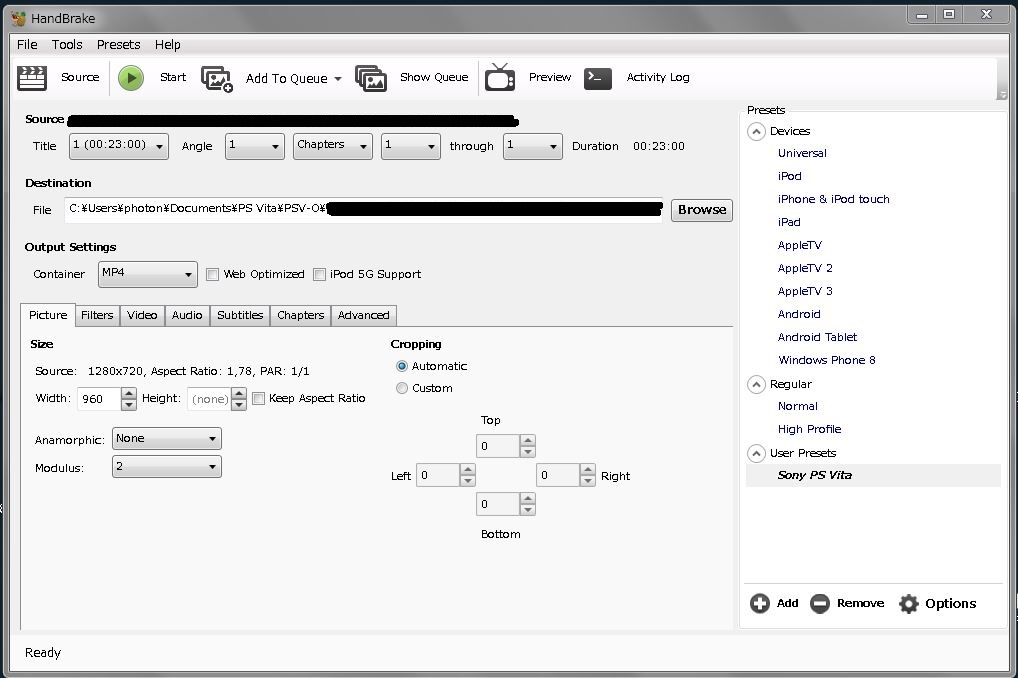Increase the Top crop value

tap(527, 441)
